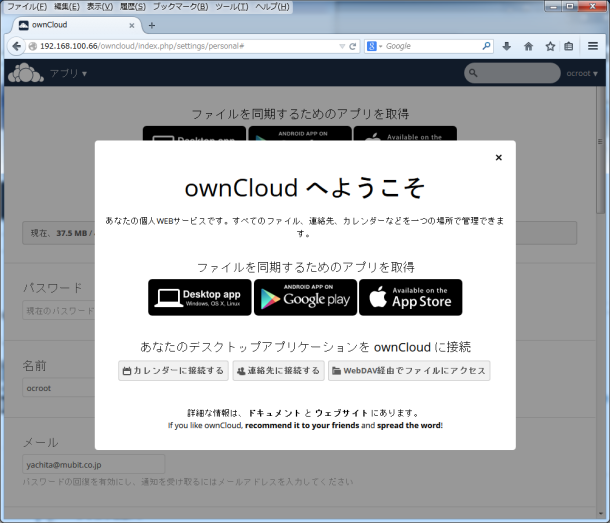Open the Google Play badge in dialog
Viewport: 610px width, 523px height.
tap(305, 297)
